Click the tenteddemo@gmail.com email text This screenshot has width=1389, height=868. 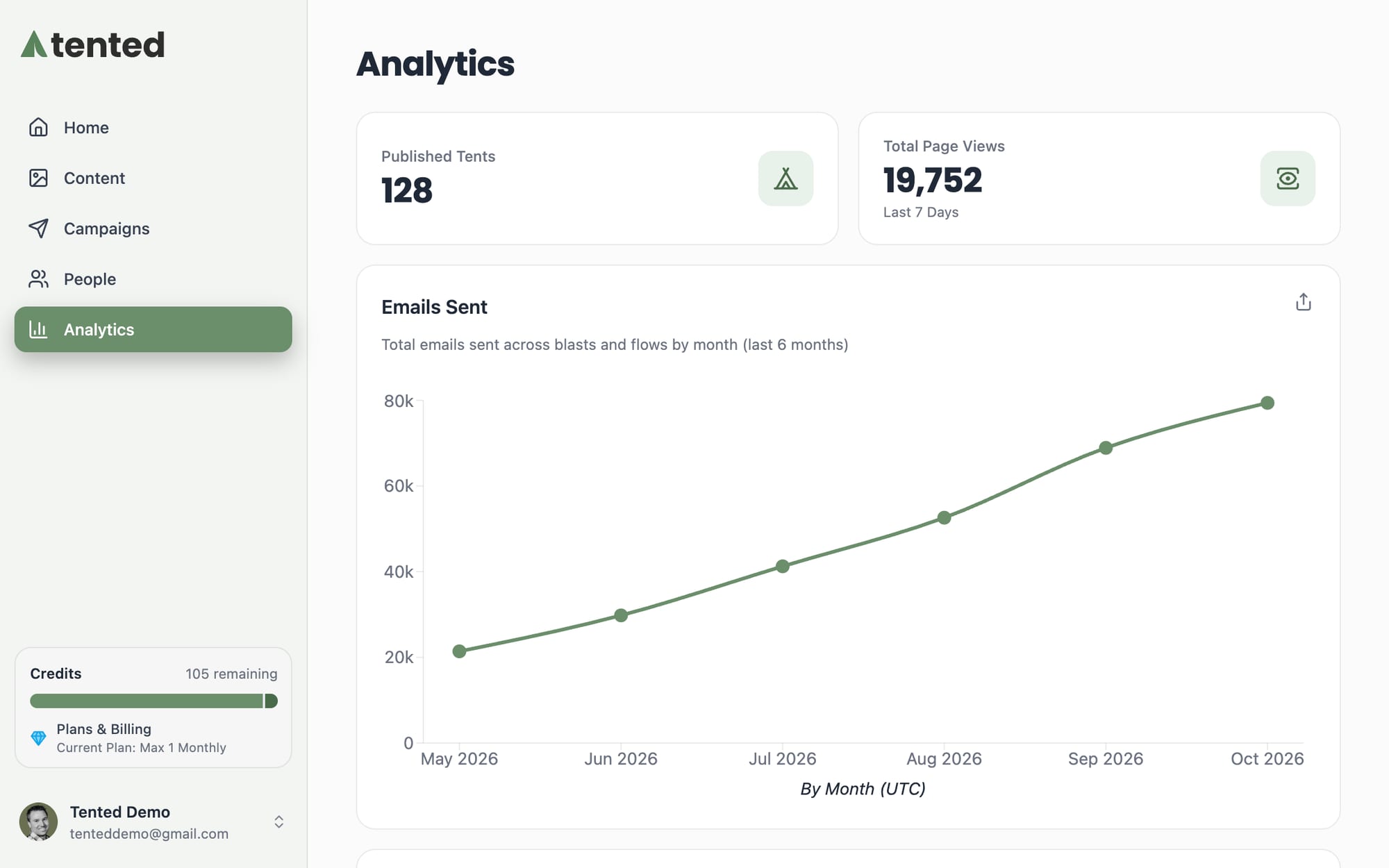click(149, 834)
